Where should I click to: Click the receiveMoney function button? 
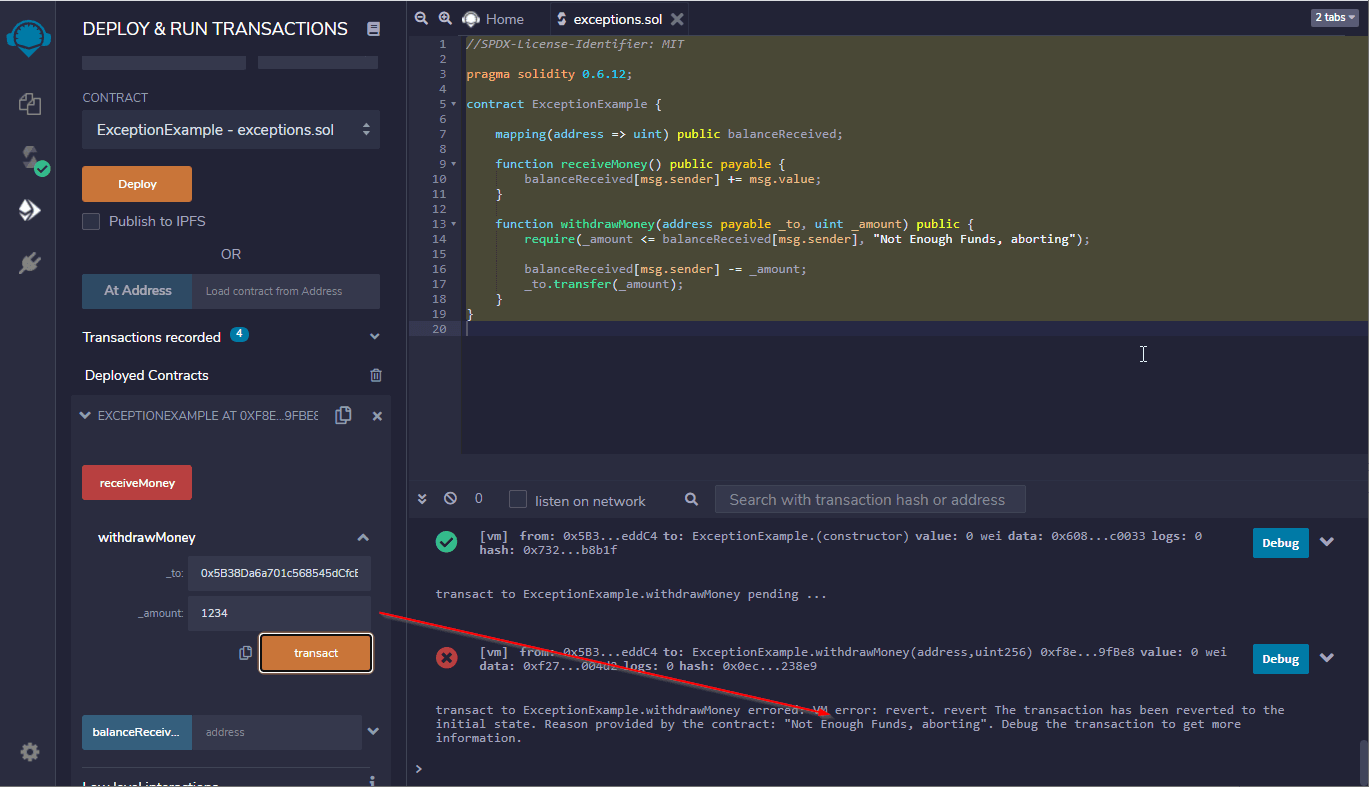coord(137,483)
